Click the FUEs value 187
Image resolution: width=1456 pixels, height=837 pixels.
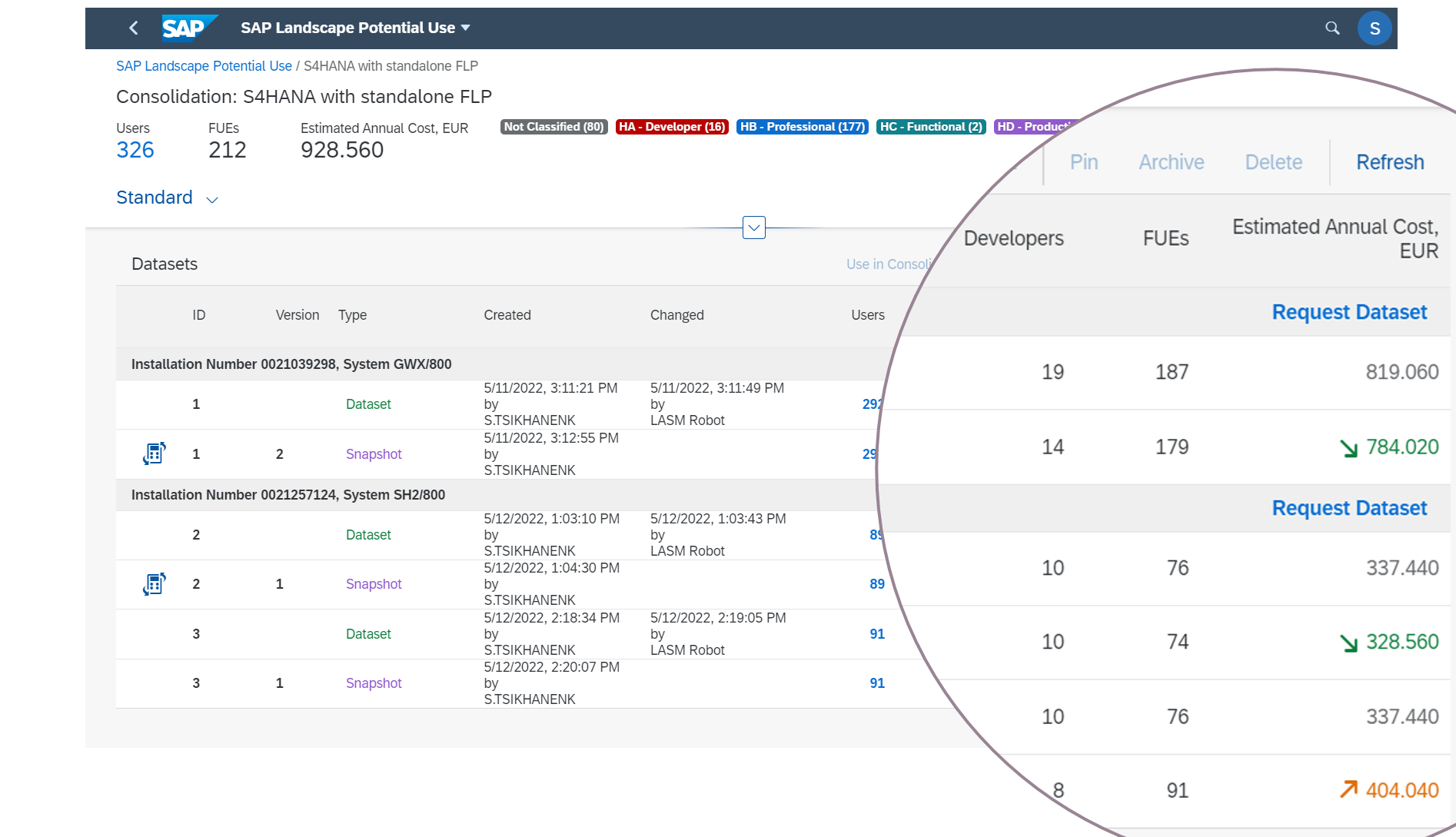coord(1172,372)
